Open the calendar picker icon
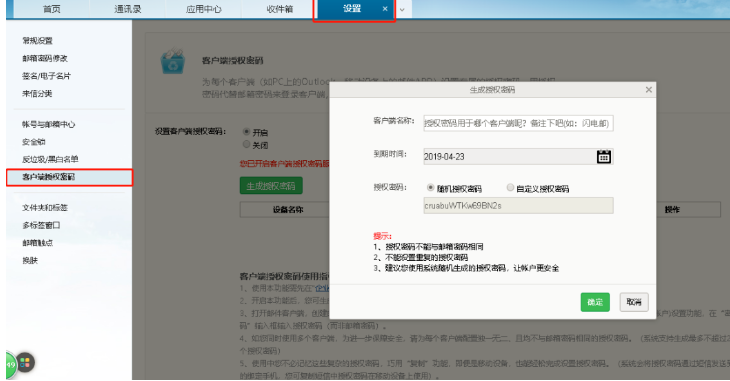Screen dimensions: 730x381 coord(604,156)
